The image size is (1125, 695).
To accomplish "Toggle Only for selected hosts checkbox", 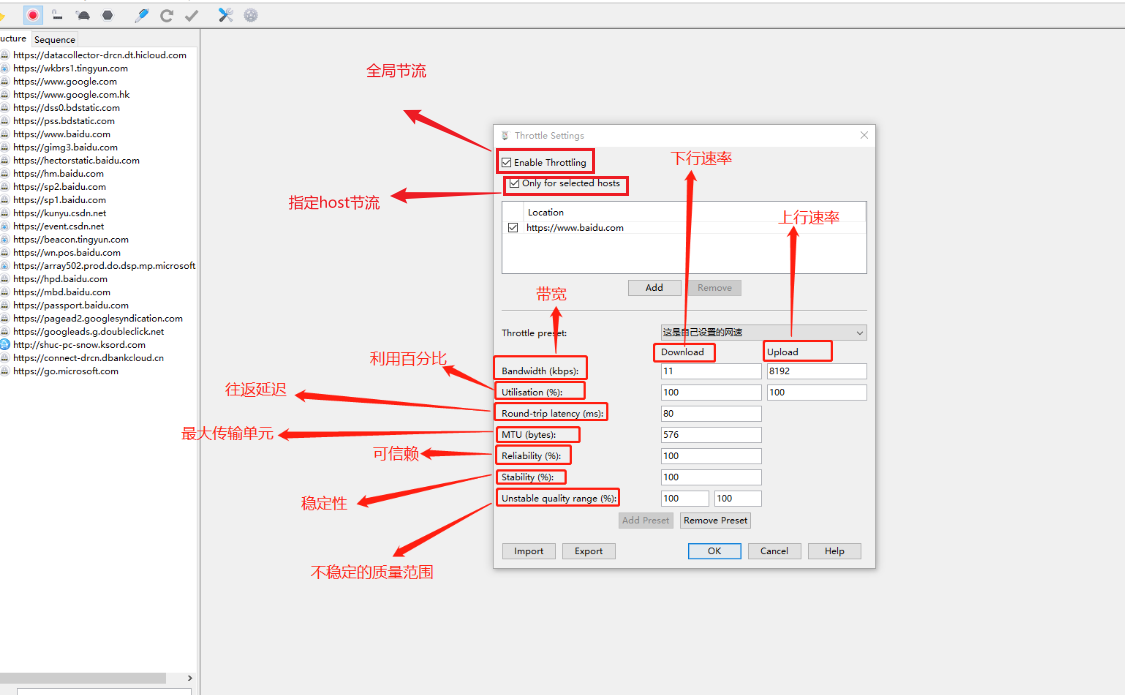I will coord(514,184).
